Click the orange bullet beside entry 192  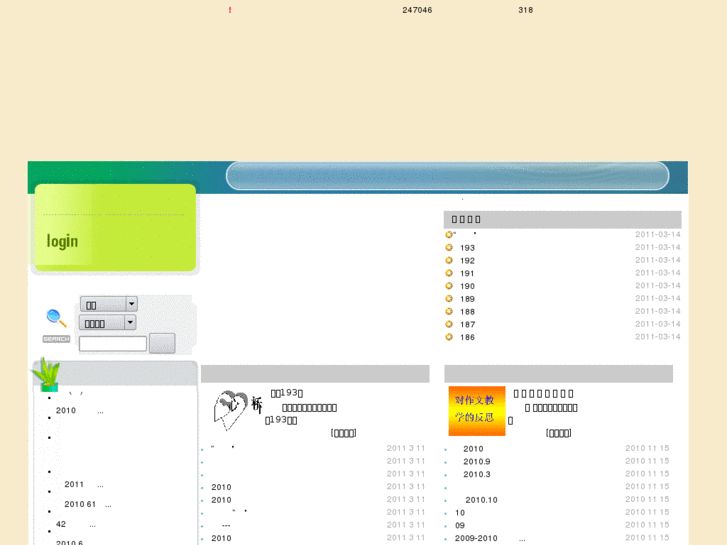[x=449, y=260]
